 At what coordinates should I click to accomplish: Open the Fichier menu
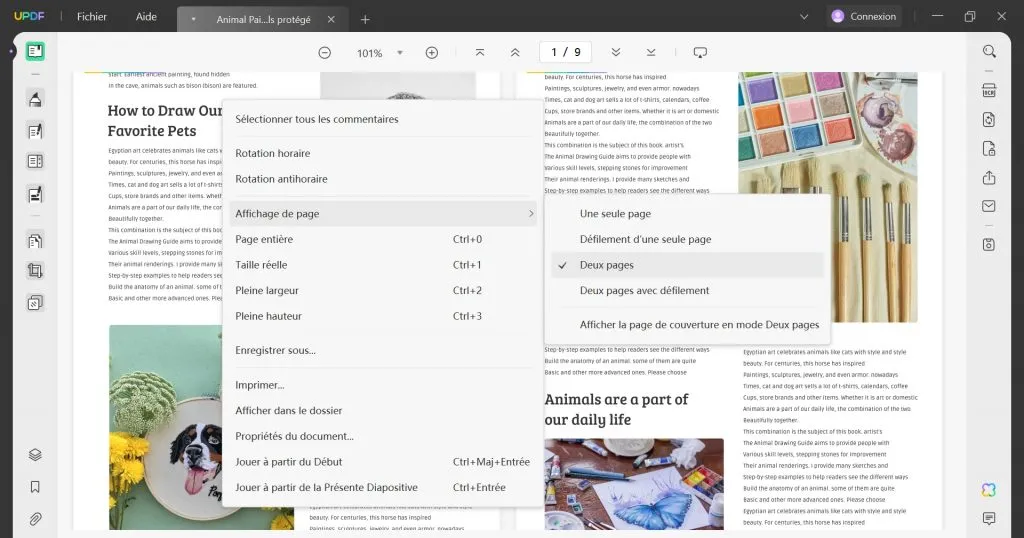coord(91,16)
